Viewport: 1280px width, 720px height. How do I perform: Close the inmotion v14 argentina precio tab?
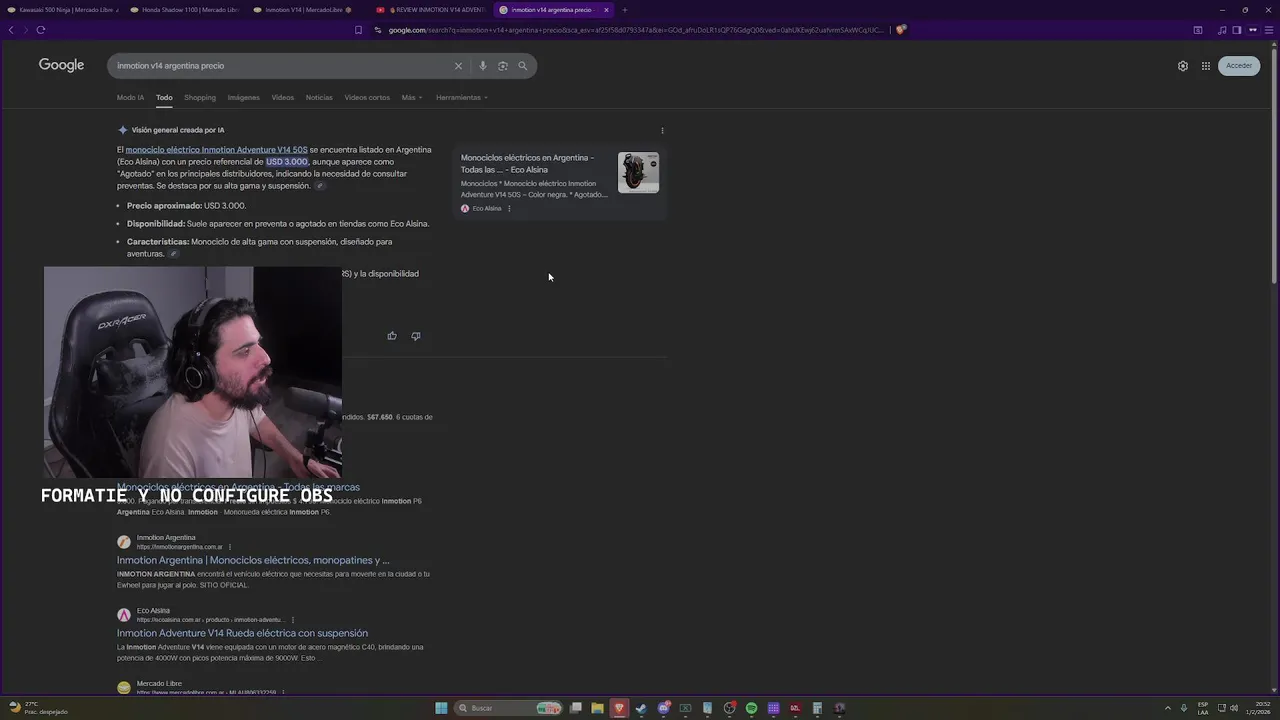[606, 10]
